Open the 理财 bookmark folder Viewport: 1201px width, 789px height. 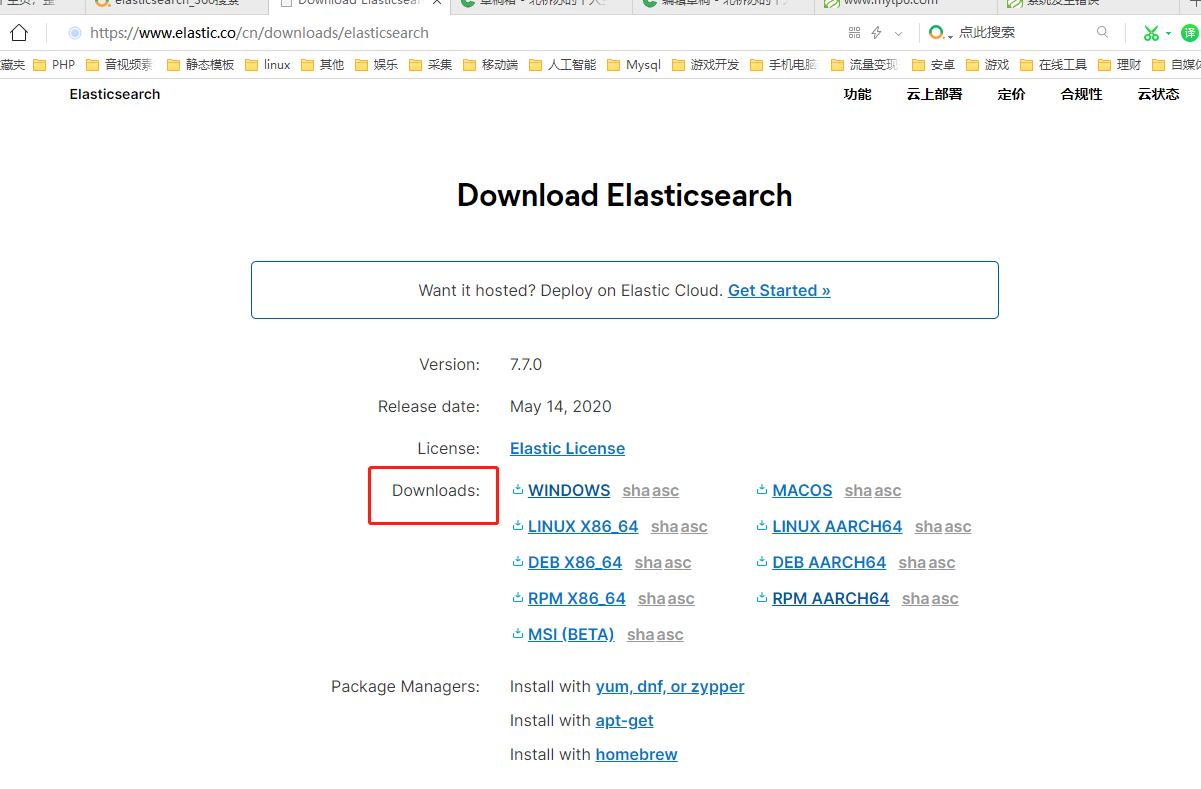click(1119, 65)
